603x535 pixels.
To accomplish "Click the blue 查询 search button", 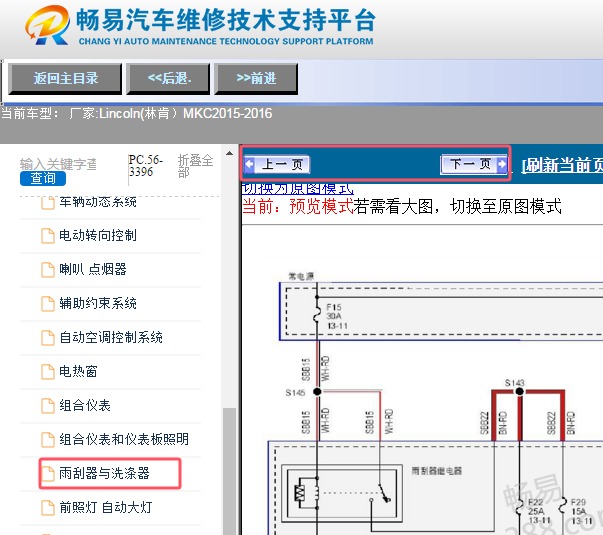I will coord(43,178).
